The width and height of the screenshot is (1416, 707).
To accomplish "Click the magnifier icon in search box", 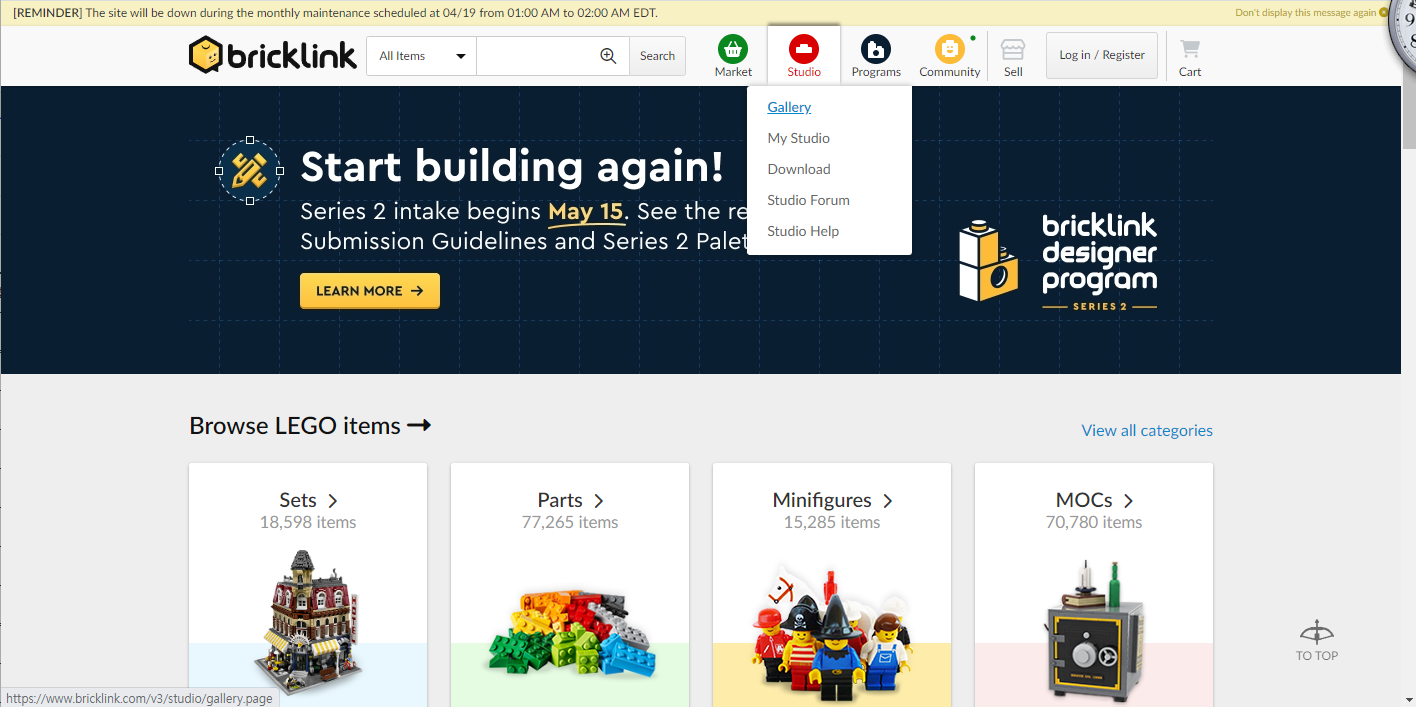I will point(608,56).
